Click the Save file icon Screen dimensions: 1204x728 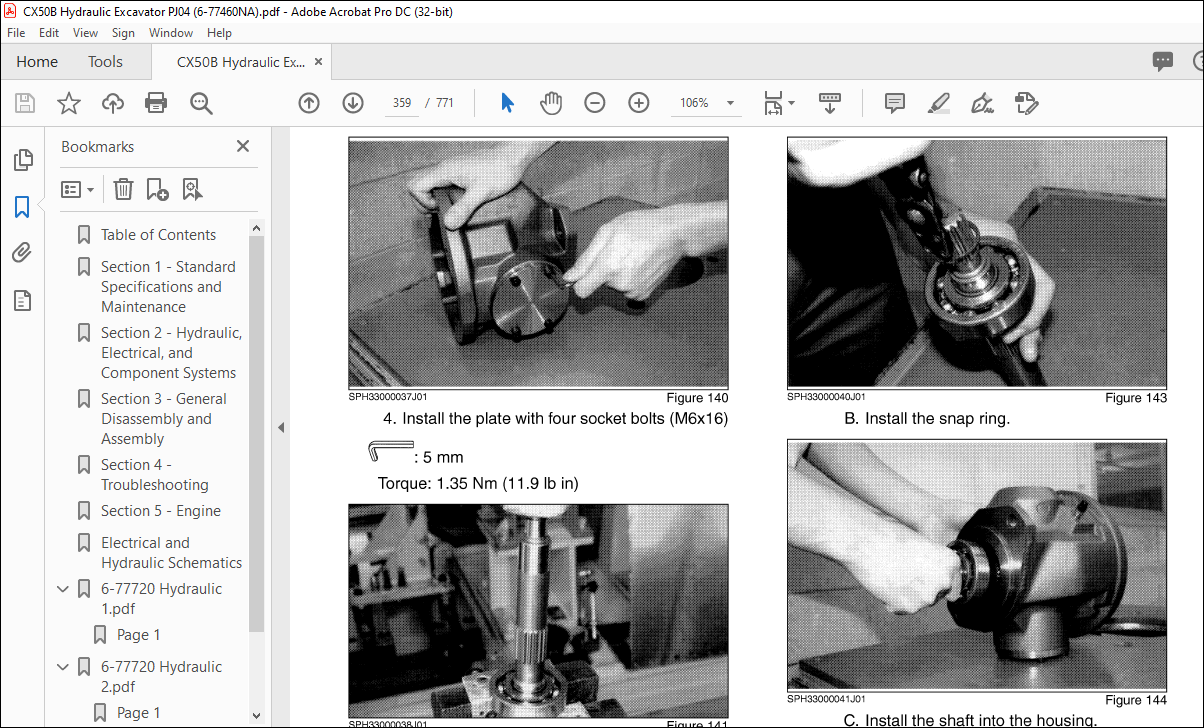click(25, 102)
